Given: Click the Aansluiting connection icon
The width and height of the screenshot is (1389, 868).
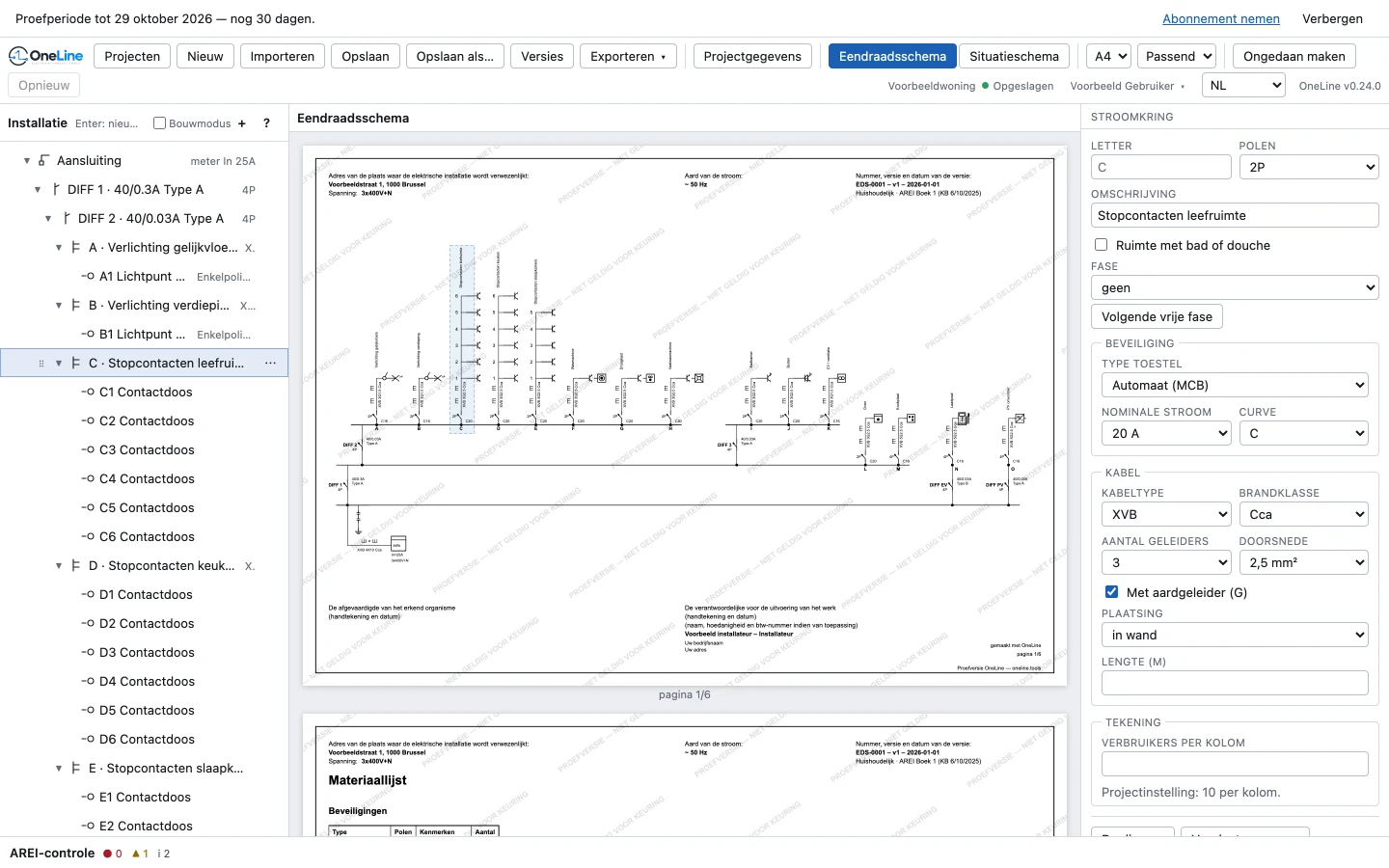Looking at the screenshot, I should [x=43, y=161].
